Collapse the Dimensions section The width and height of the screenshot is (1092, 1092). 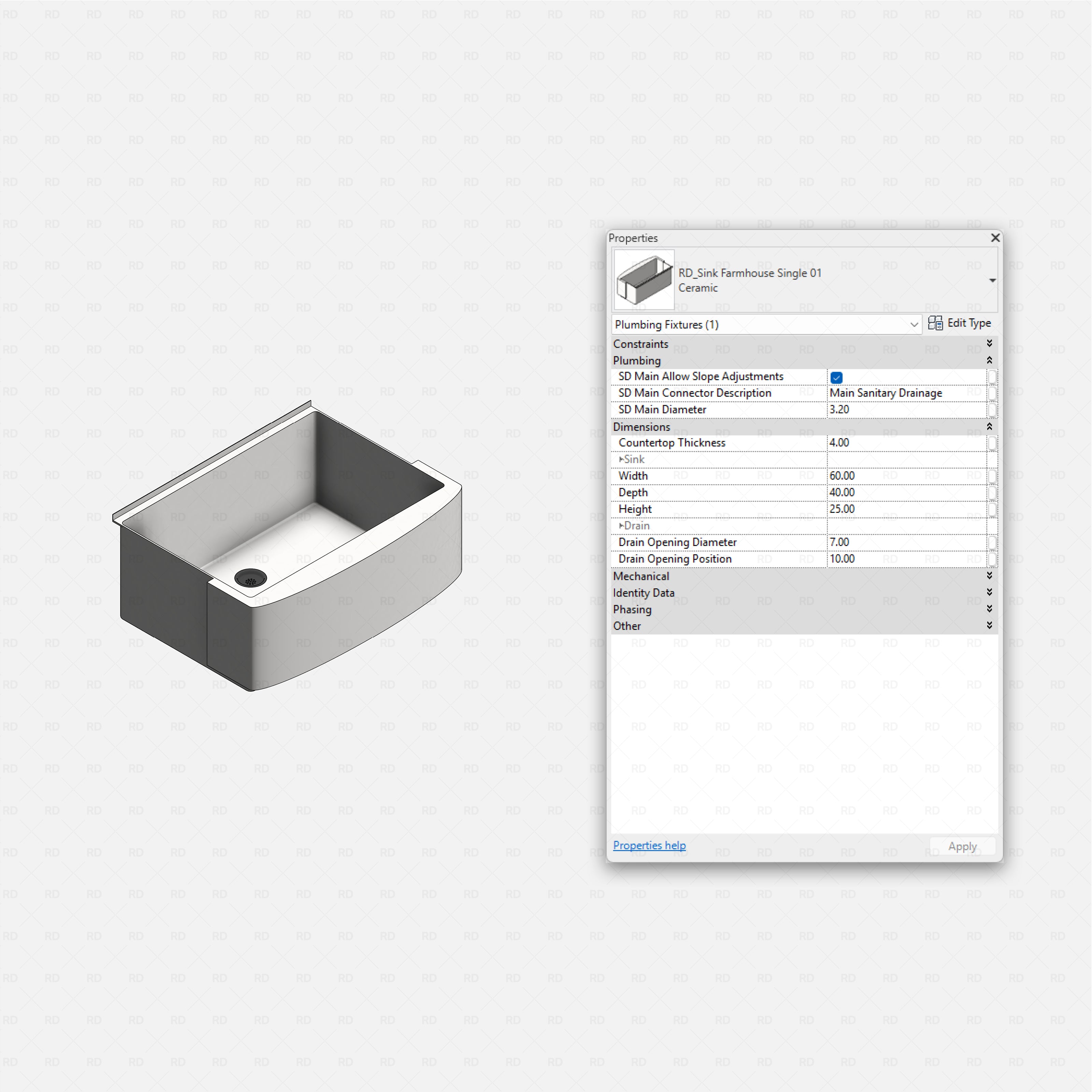pyautogui.click(x=990, y=427)
